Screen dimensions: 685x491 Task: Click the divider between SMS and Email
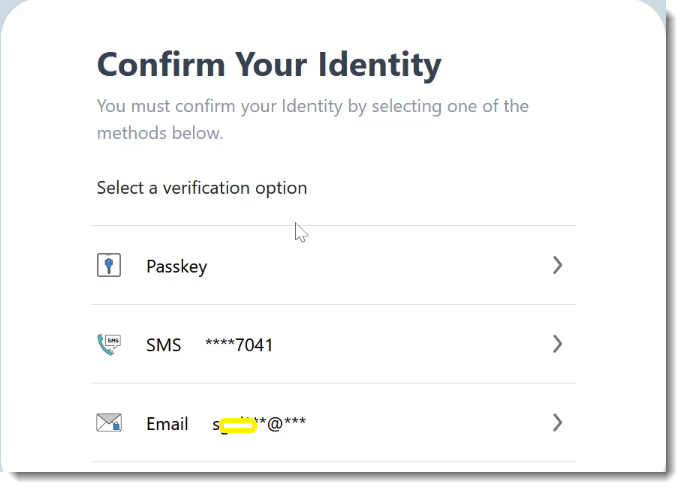pos(333,383)
